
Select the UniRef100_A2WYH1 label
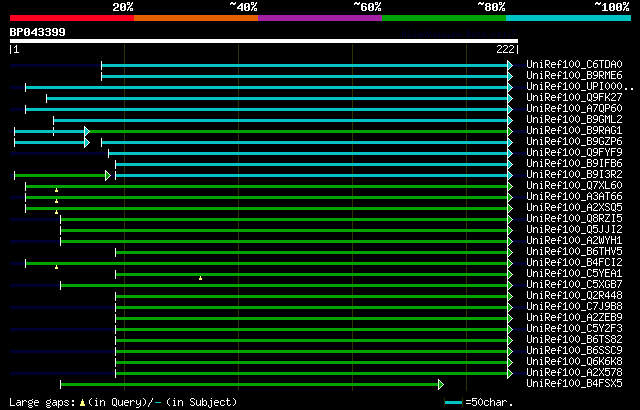click(x=574, y=241)
